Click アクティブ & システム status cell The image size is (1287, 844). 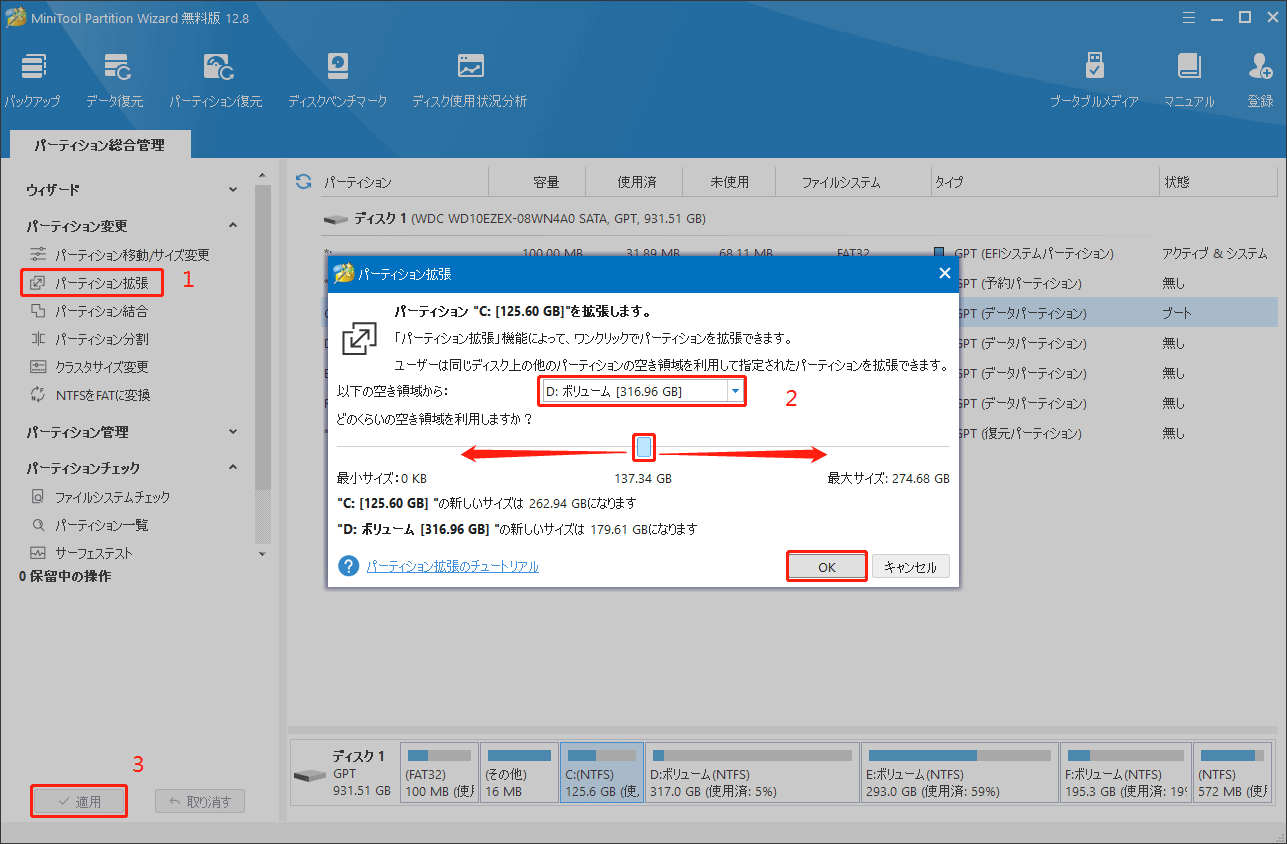tap(1216, 253)
